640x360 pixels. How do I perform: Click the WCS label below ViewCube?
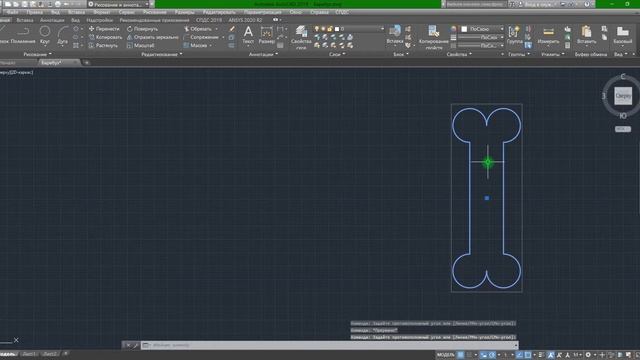[x=623, y=129]
